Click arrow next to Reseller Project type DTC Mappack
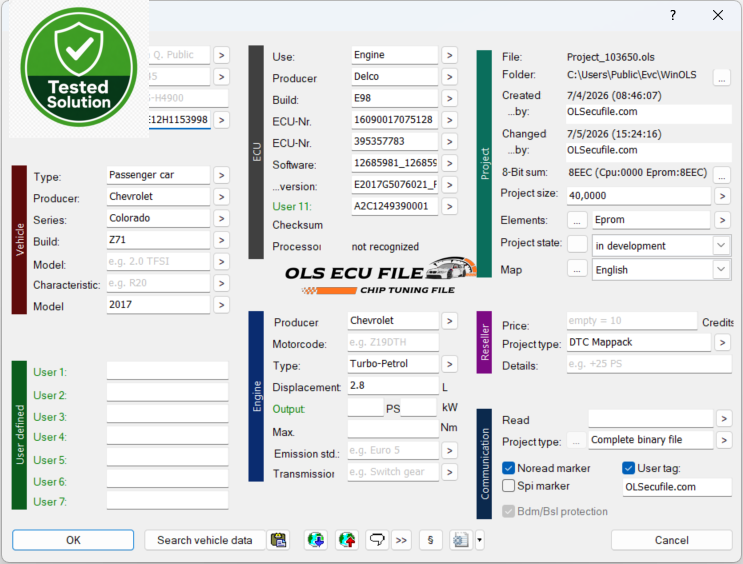The image size is (743, 564). coord(722,342)
